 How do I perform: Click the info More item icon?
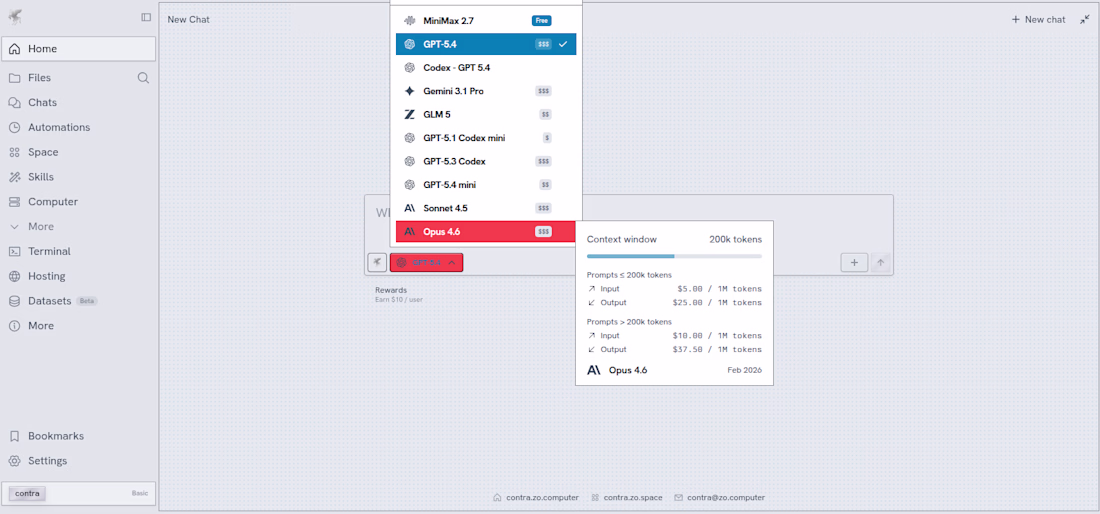14,326
